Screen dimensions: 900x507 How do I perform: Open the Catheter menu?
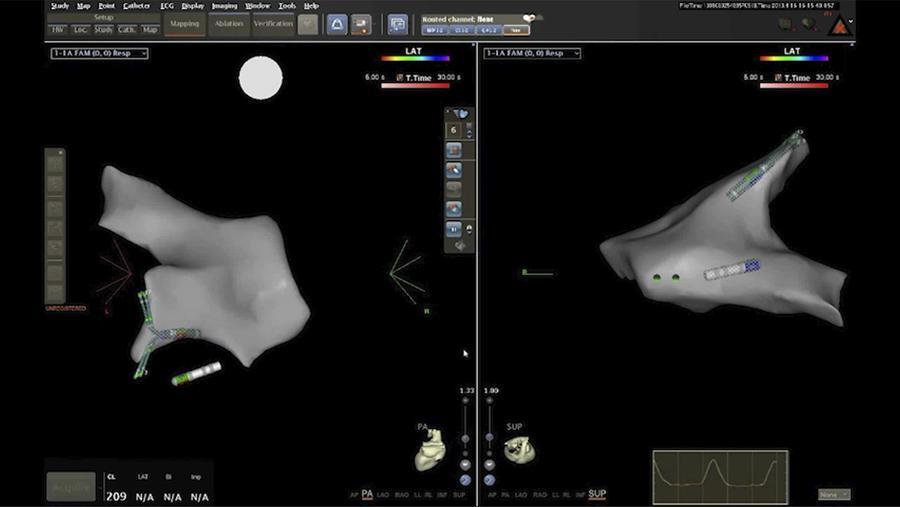136,6
